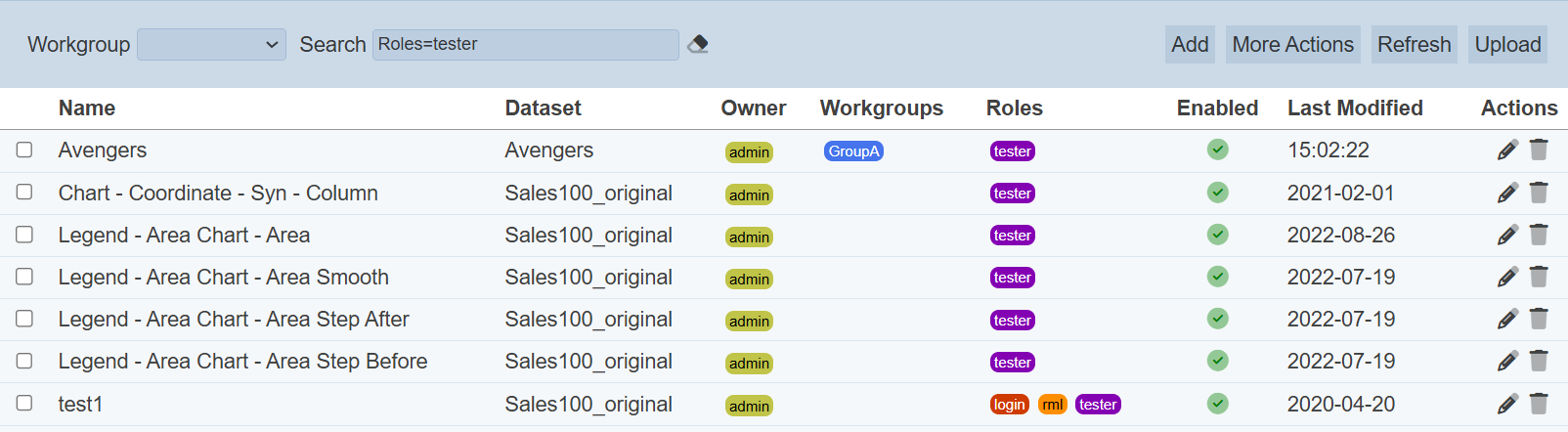Delete test1 using the trash icon
1568x432 pixels.
pyautogui.click(x=1539, y=404)
